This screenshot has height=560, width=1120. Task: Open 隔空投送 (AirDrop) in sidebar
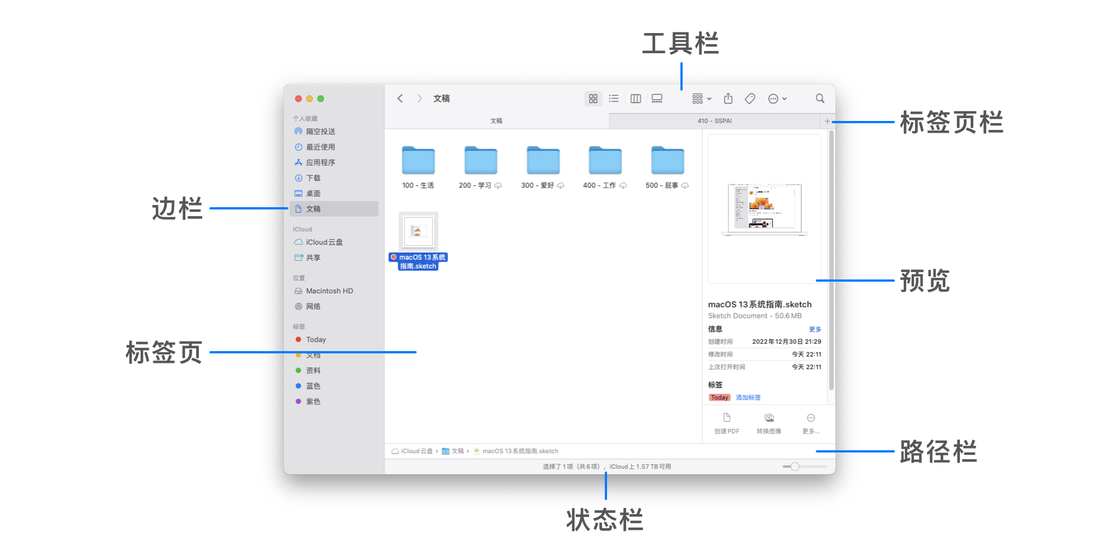pyautogui.click(x=320, y=132)
